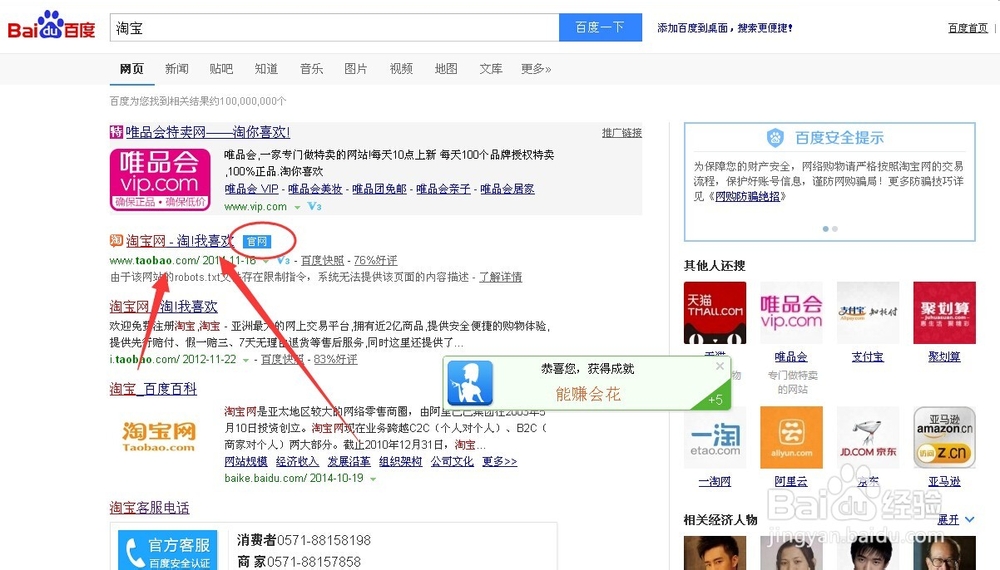Click V3 credibility icon beside www.vip.com
Image resolution: width=1000 pixels, height=570 pixels.
click(314, 207)
